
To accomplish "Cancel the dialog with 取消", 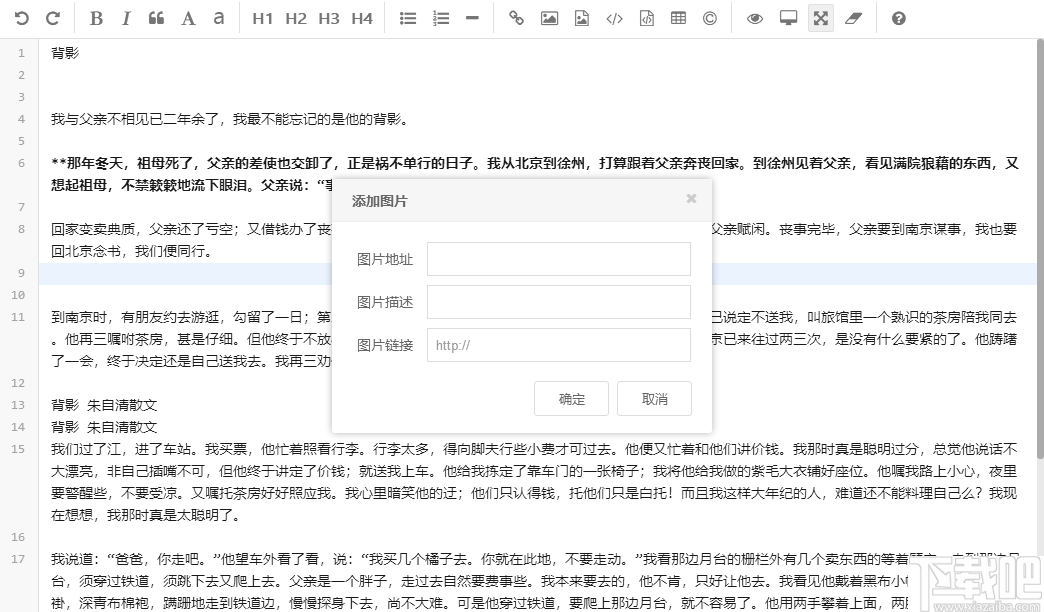I will pyautogui.click(x=654, y=398).
